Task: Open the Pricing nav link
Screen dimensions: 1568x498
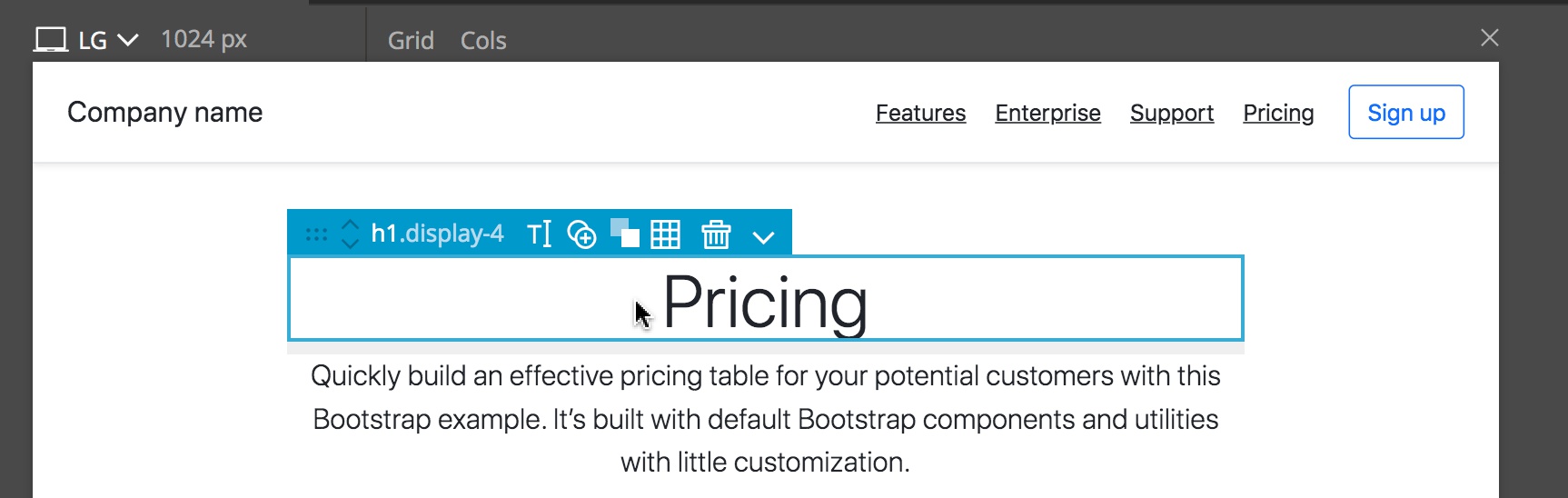Action: (x=1278, y=113)
